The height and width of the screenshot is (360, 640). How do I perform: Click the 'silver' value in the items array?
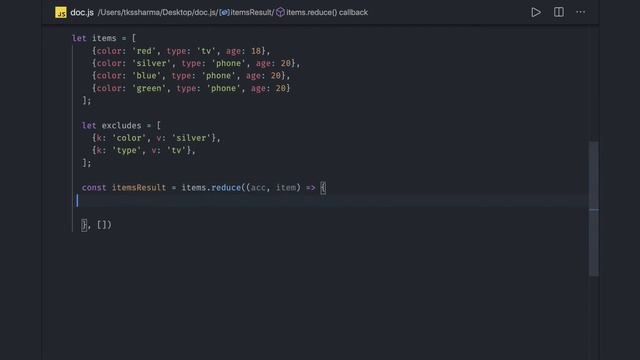pos(151,63)
